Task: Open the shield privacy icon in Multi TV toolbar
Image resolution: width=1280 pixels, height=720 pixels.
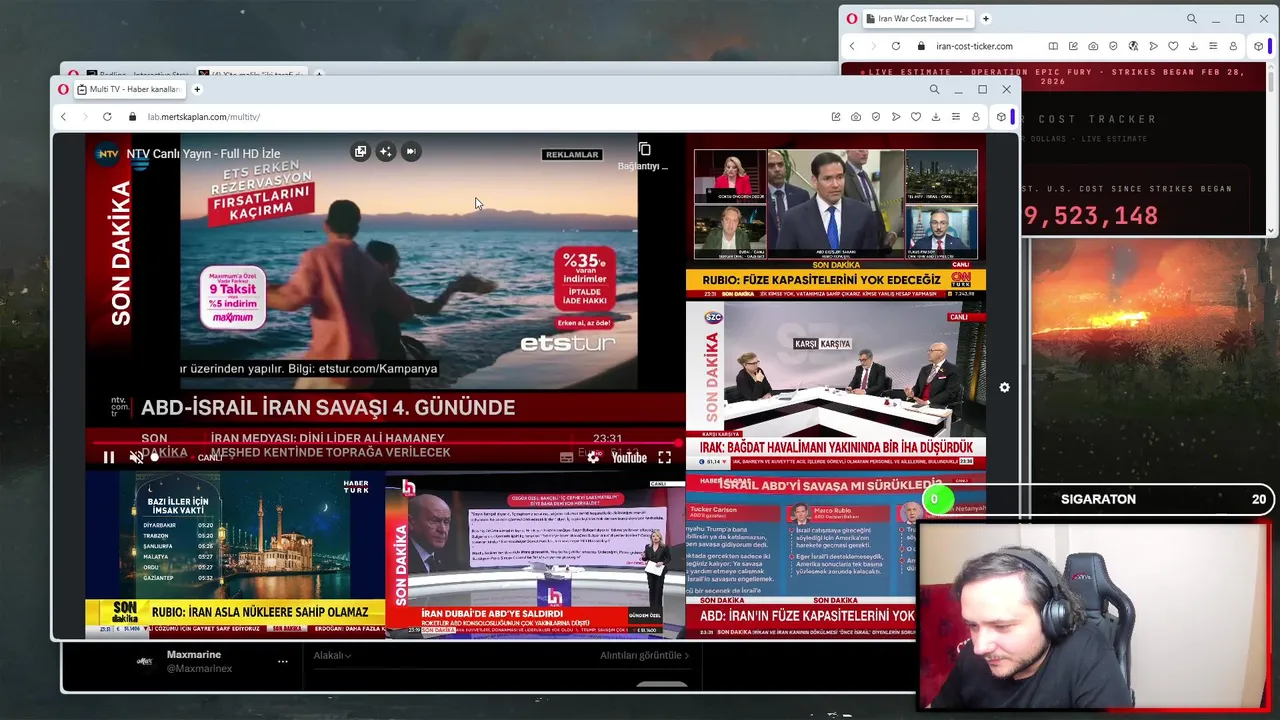Action: click(x=876, y=117)
